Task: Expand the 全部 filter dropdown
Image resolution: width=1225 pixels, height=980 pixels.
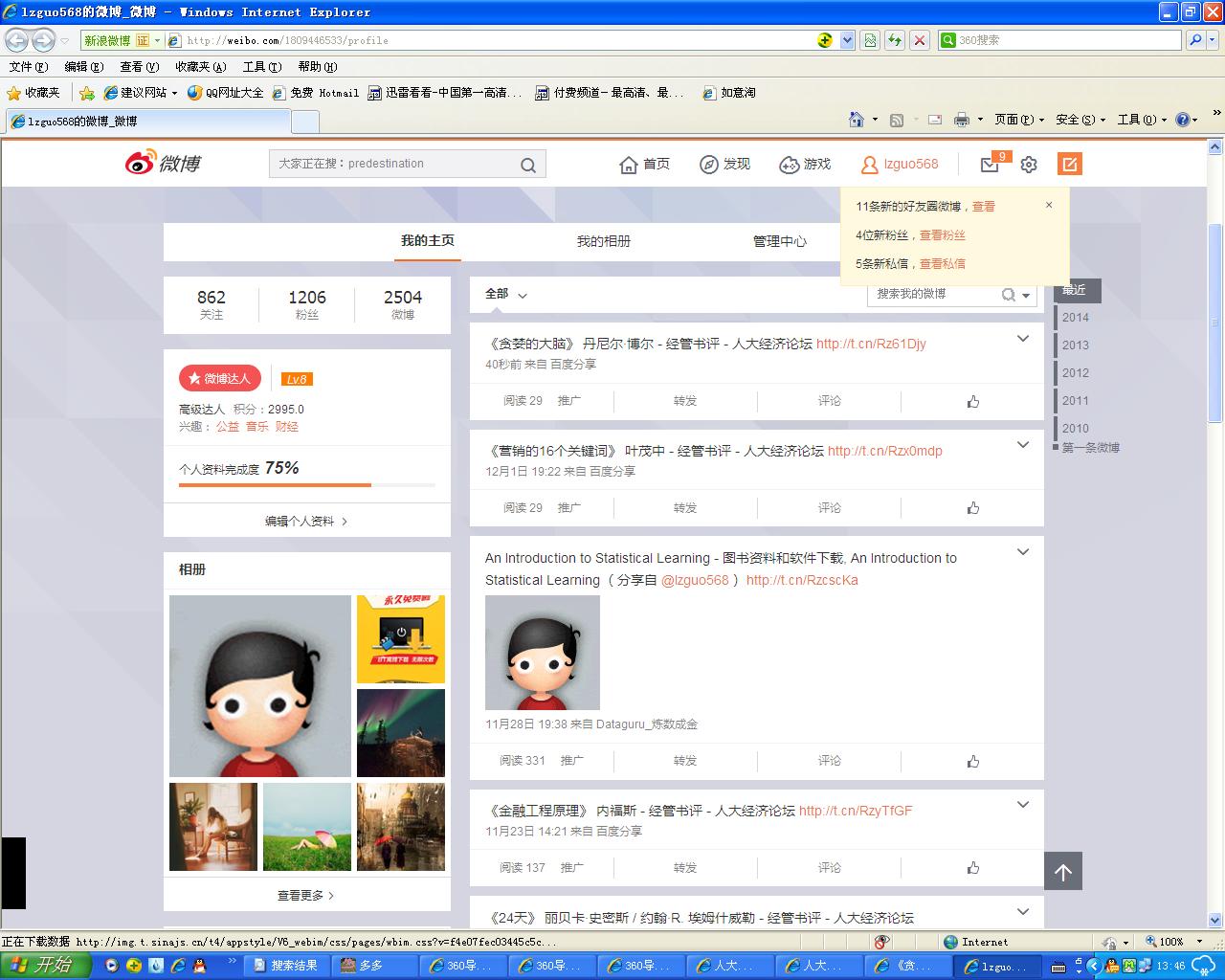Action: click(x=523, y=295)
